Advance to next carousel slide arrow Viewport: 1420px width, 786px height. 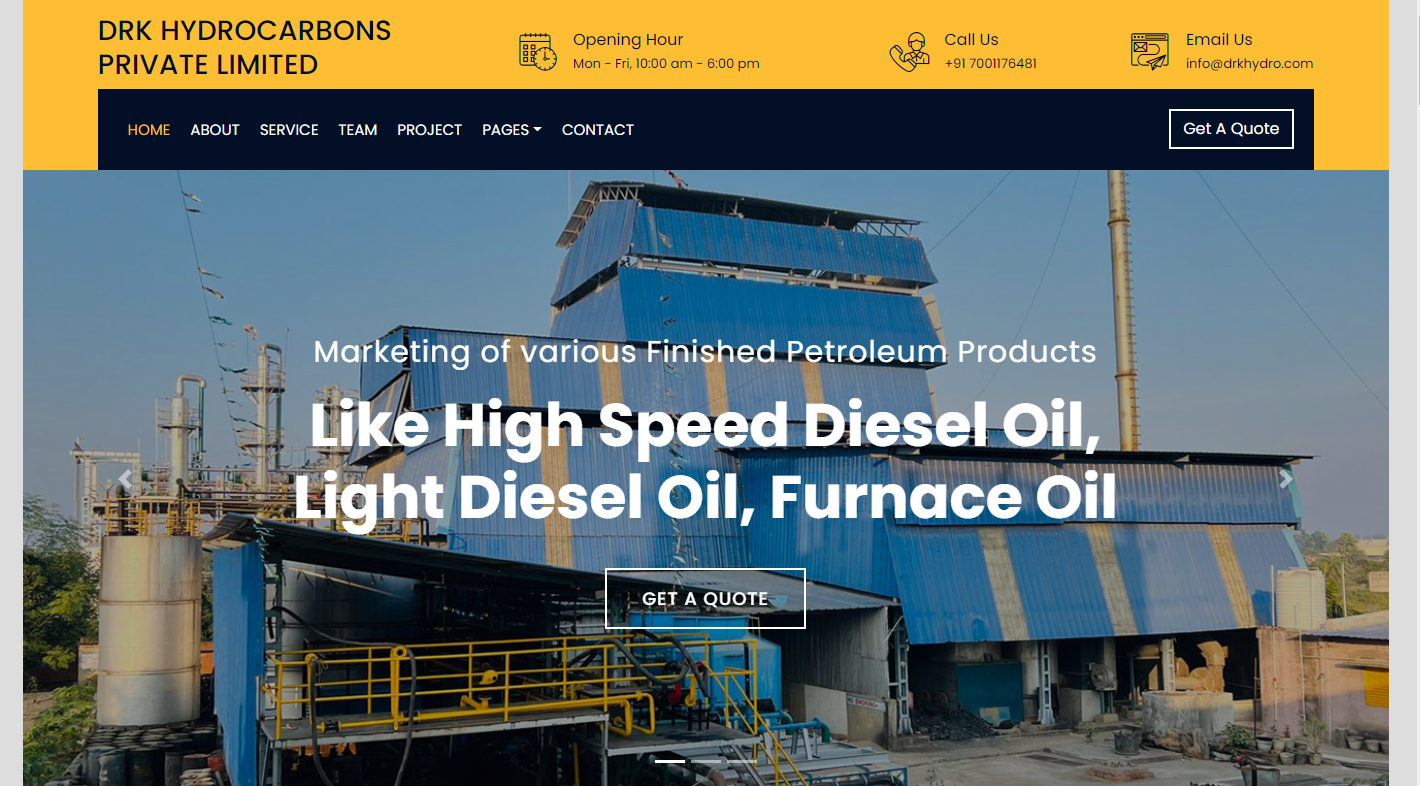1286,479
